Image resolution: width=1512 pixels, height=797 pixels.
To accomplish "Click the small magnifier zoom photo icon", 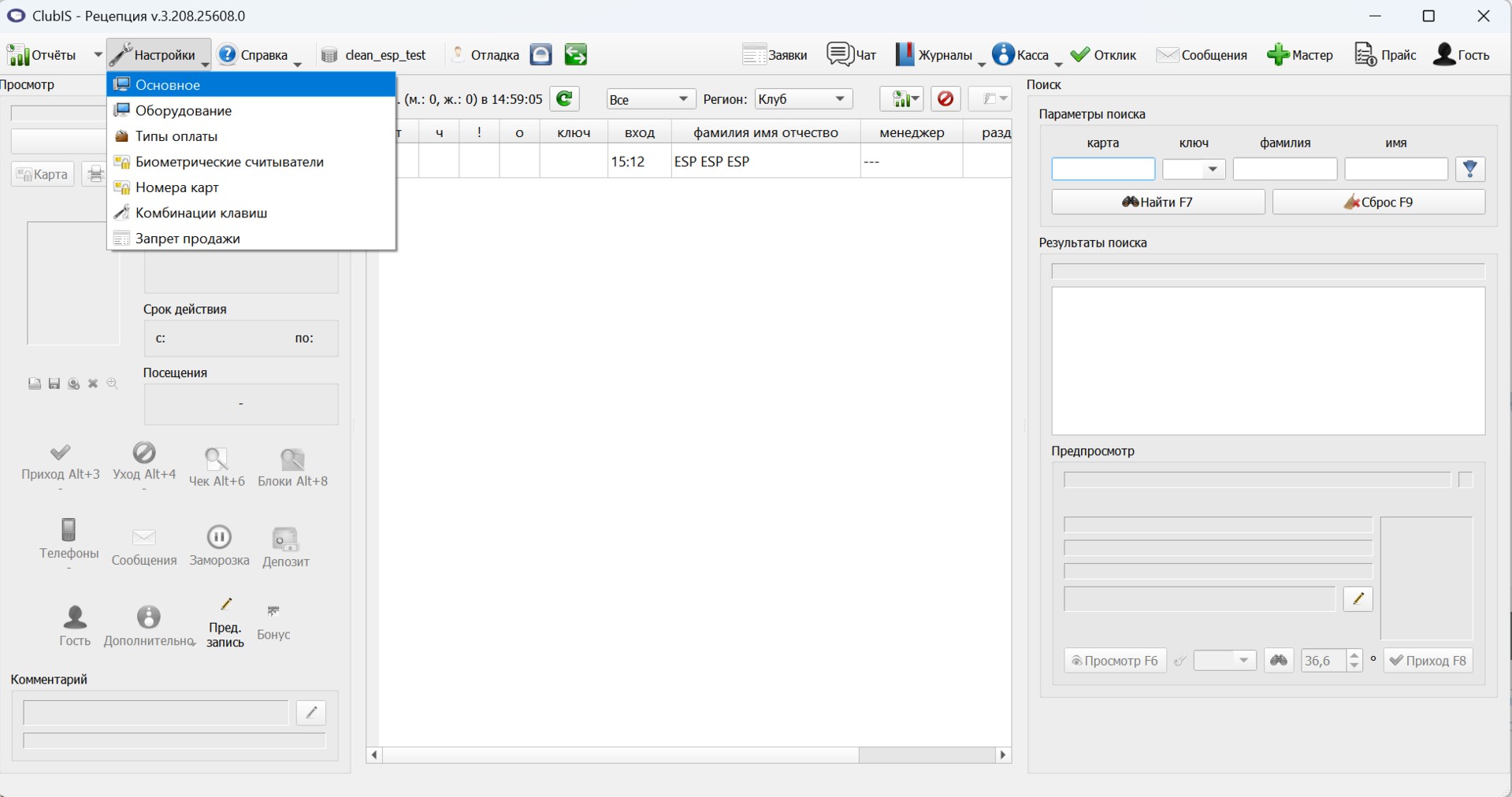I will pos(113,384).
